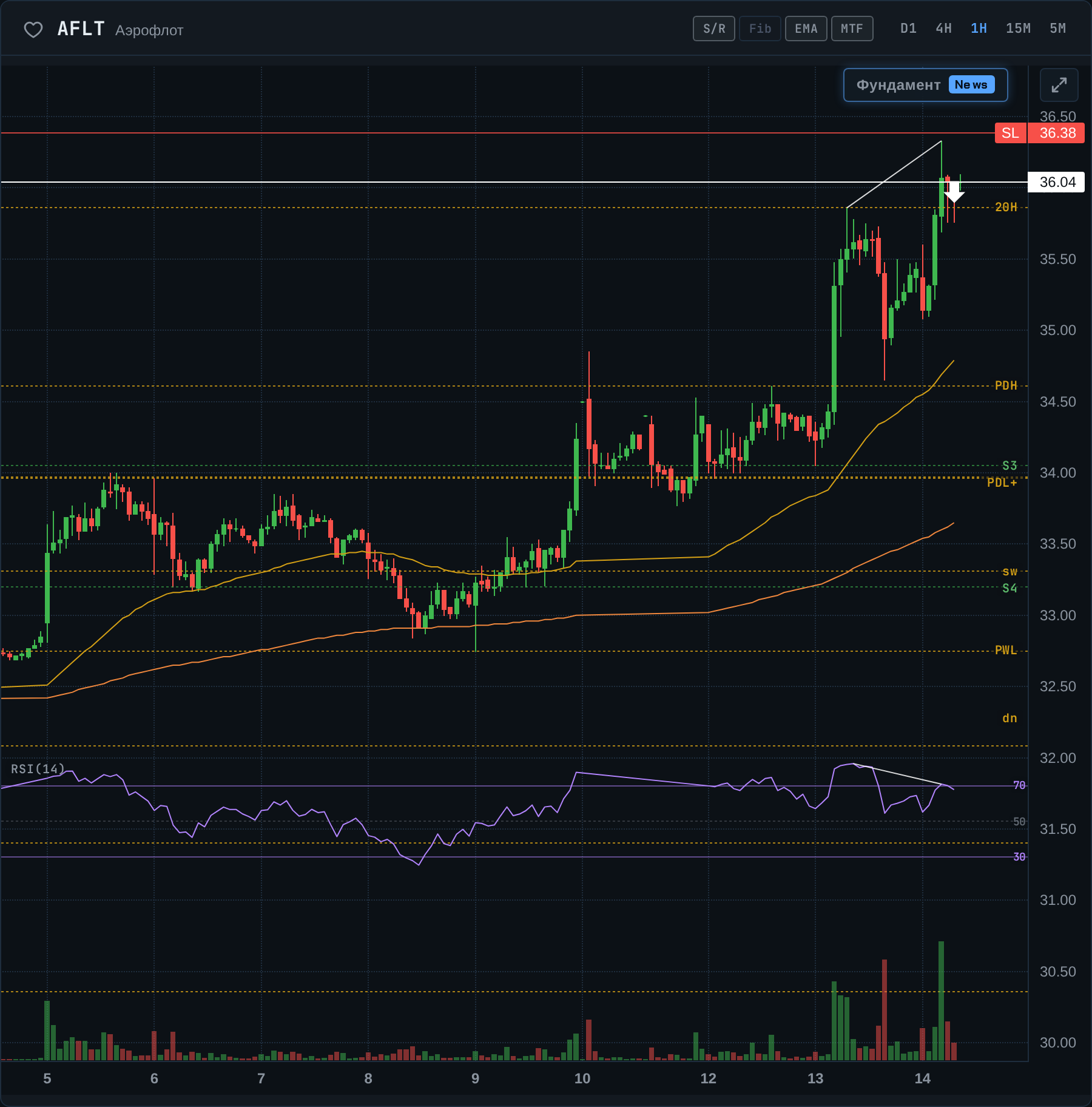Switch to the 15M timeframe
The height and width of the screenshot is (1107, 1092).
pos(1018,29)
